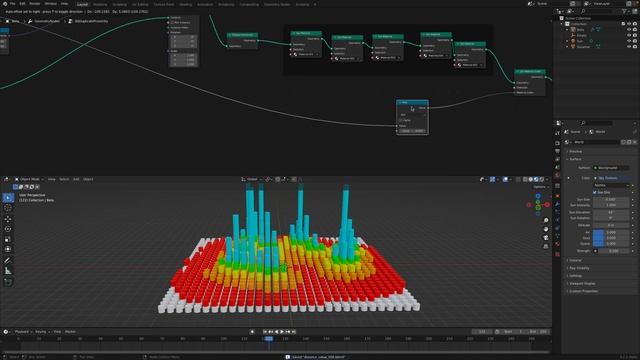Viewport: 640px width, 360px height.
Task: Expand the Ray Visibility panel
Action: pyautogui.click(x=579, y=268)
